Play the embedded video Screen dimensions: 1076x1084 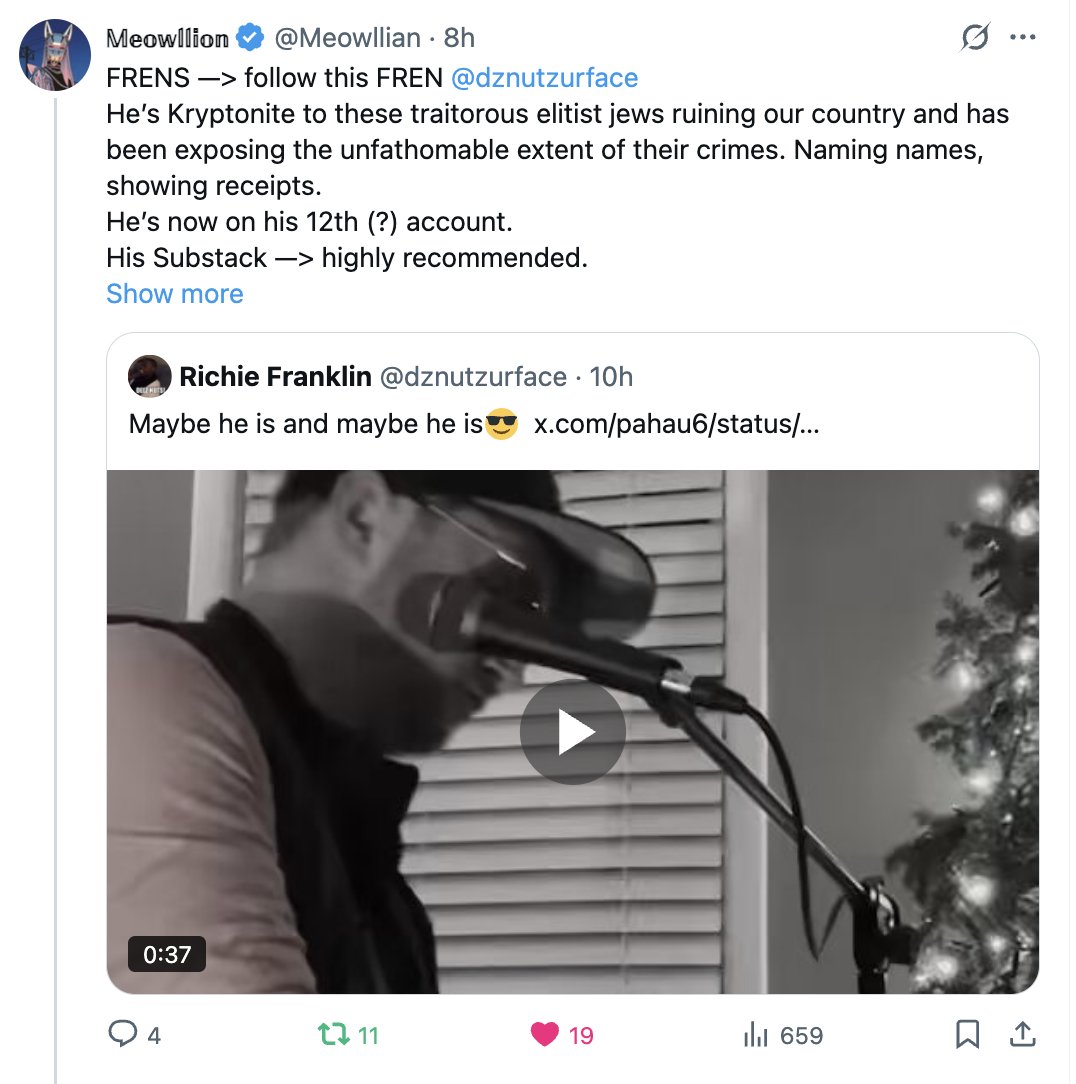[x=573, y=732]
